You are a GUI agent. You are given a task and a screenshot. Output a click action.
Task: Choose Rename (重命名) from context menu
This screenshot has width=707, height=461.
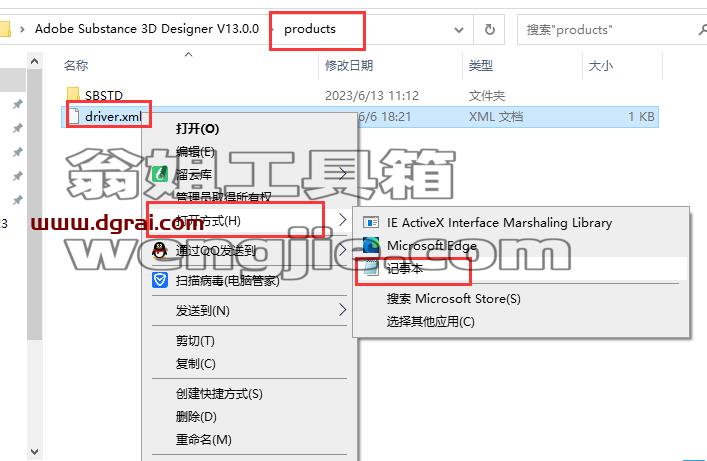click(250, 439)
